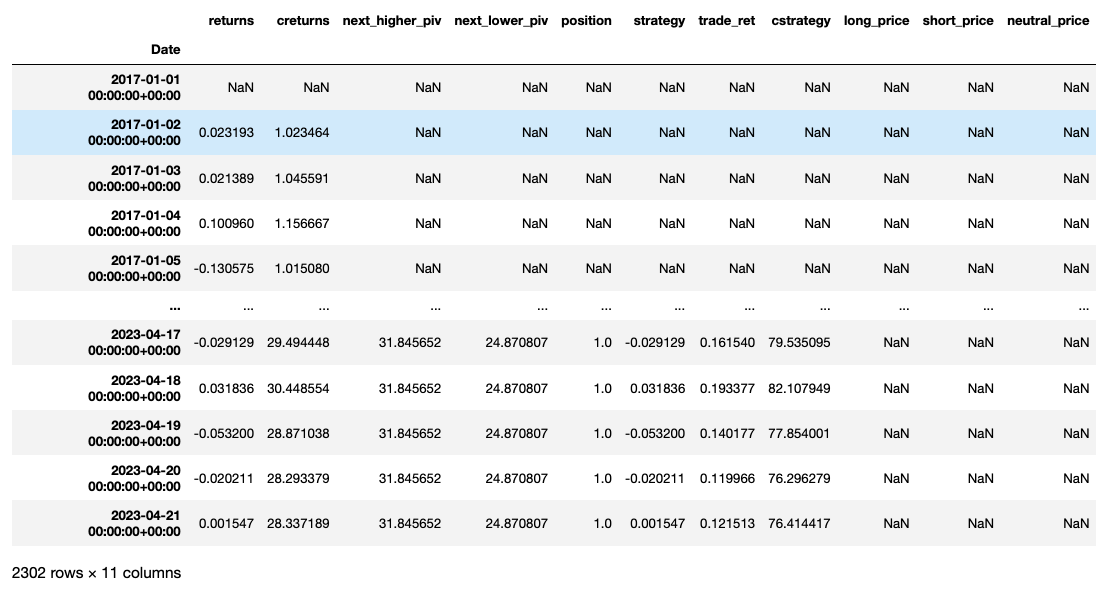Click the 2023-04-21 row index label

coord(134,523)
